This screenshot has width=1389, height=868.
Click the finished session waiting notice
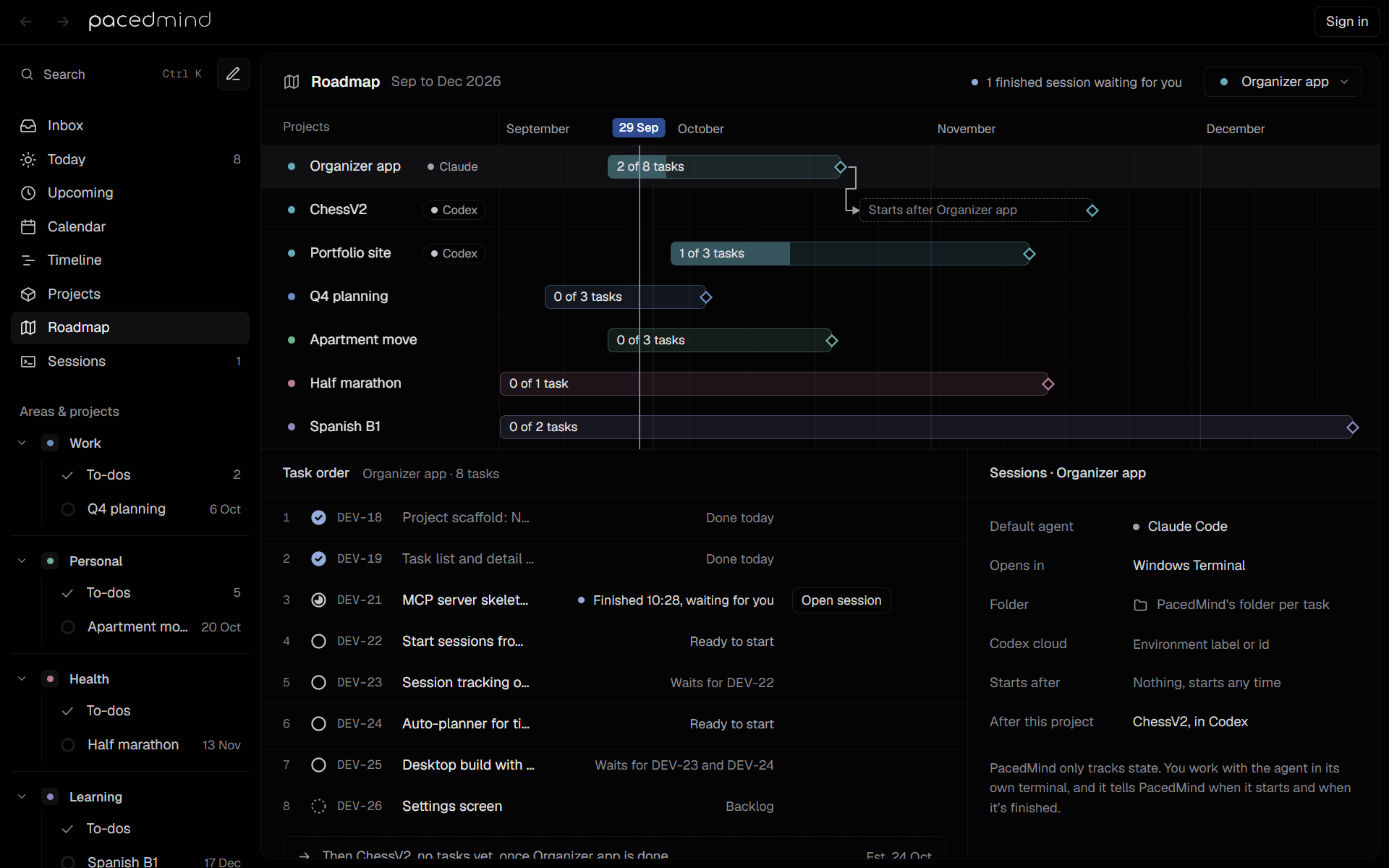[x=1076, y=82]
